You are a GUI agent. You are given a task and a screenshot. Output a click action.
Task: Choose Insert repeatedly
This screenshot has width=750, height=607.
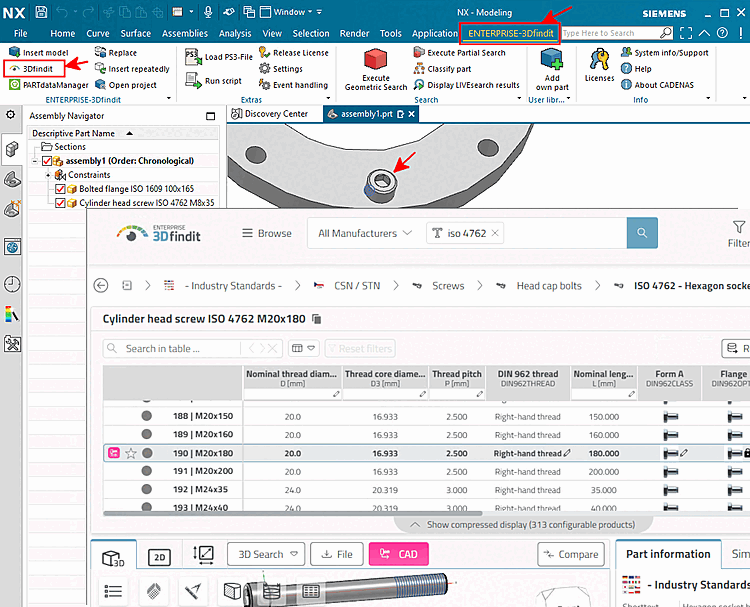click(132, 69)
